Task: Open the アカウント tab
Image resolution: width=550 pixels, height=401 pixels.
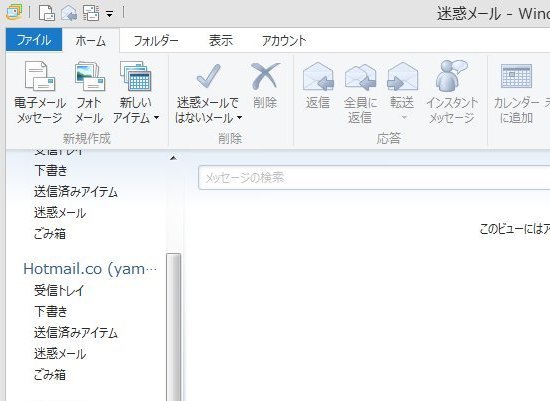Action: [284, 41]
